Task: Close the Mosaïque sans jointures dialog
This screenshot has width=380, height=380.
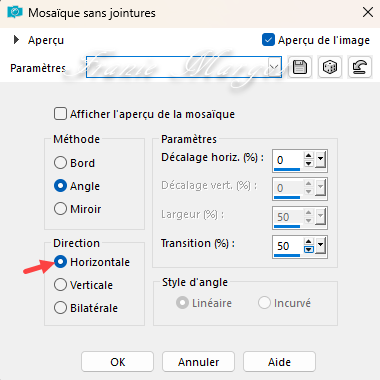Action: click(368, 12)
